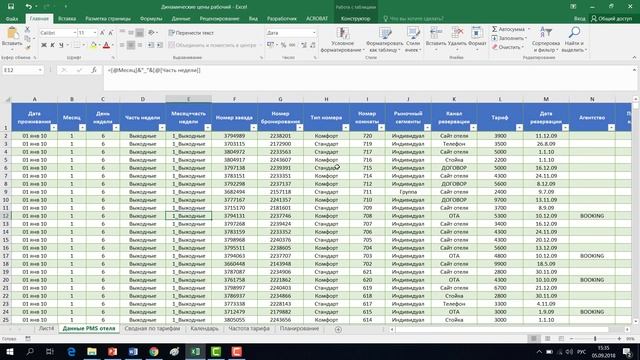Open Sort & Filter (Сортировка и фильтр)

pos(546,40)
